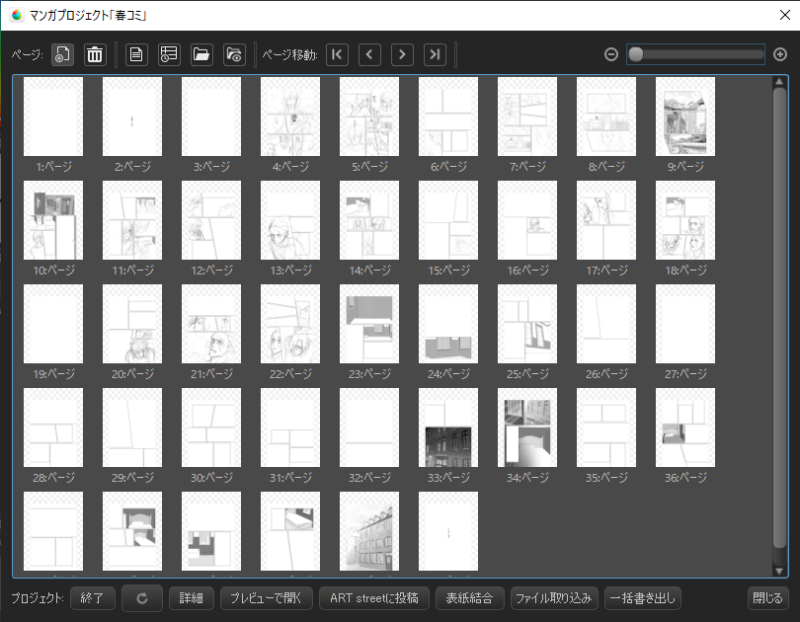800x622 pixels.
Task: Select page 9 thumbnail
Action: [685, 116]
